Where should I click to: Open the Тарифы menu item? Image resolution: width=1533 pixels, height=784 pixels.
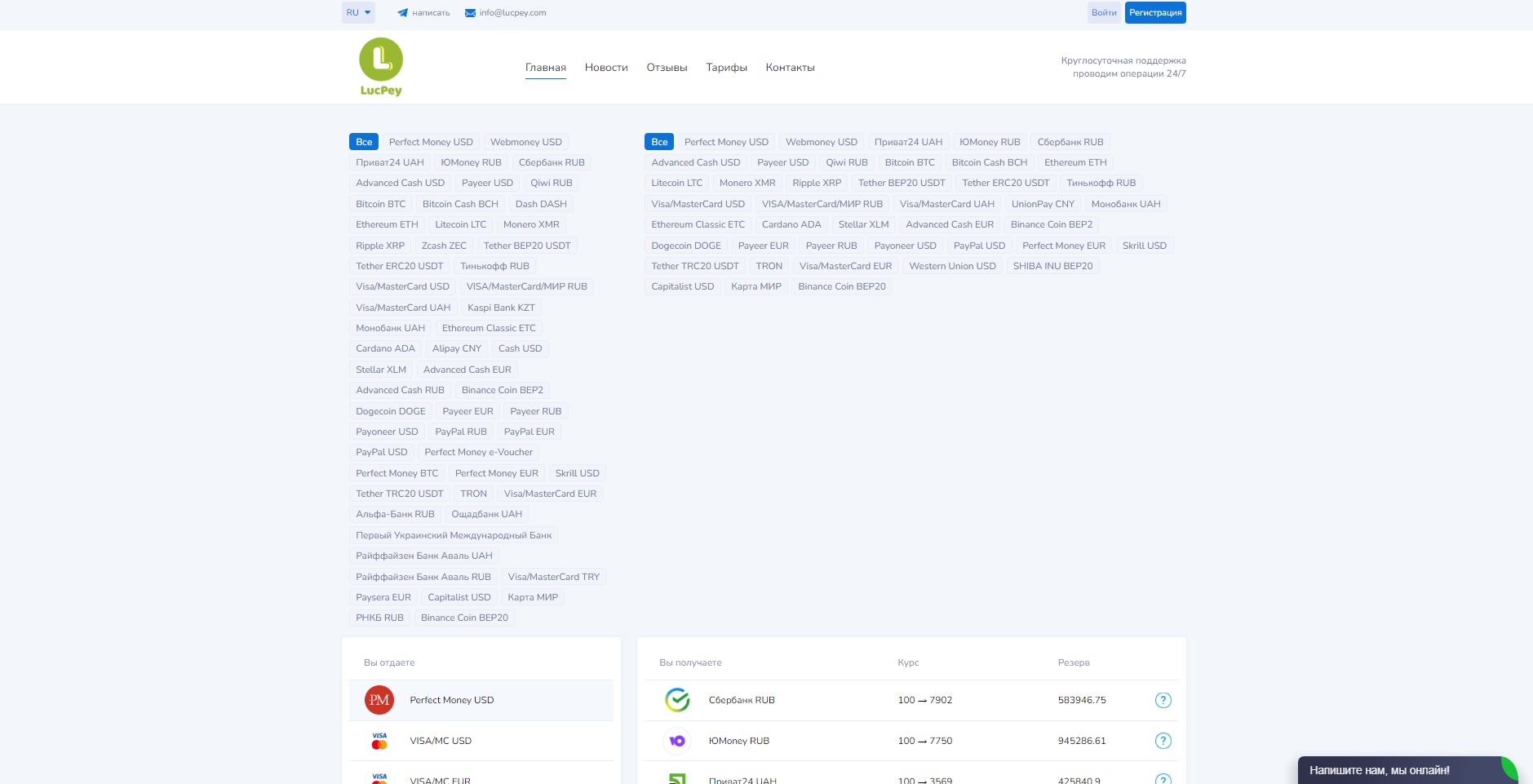pos(727,68)
